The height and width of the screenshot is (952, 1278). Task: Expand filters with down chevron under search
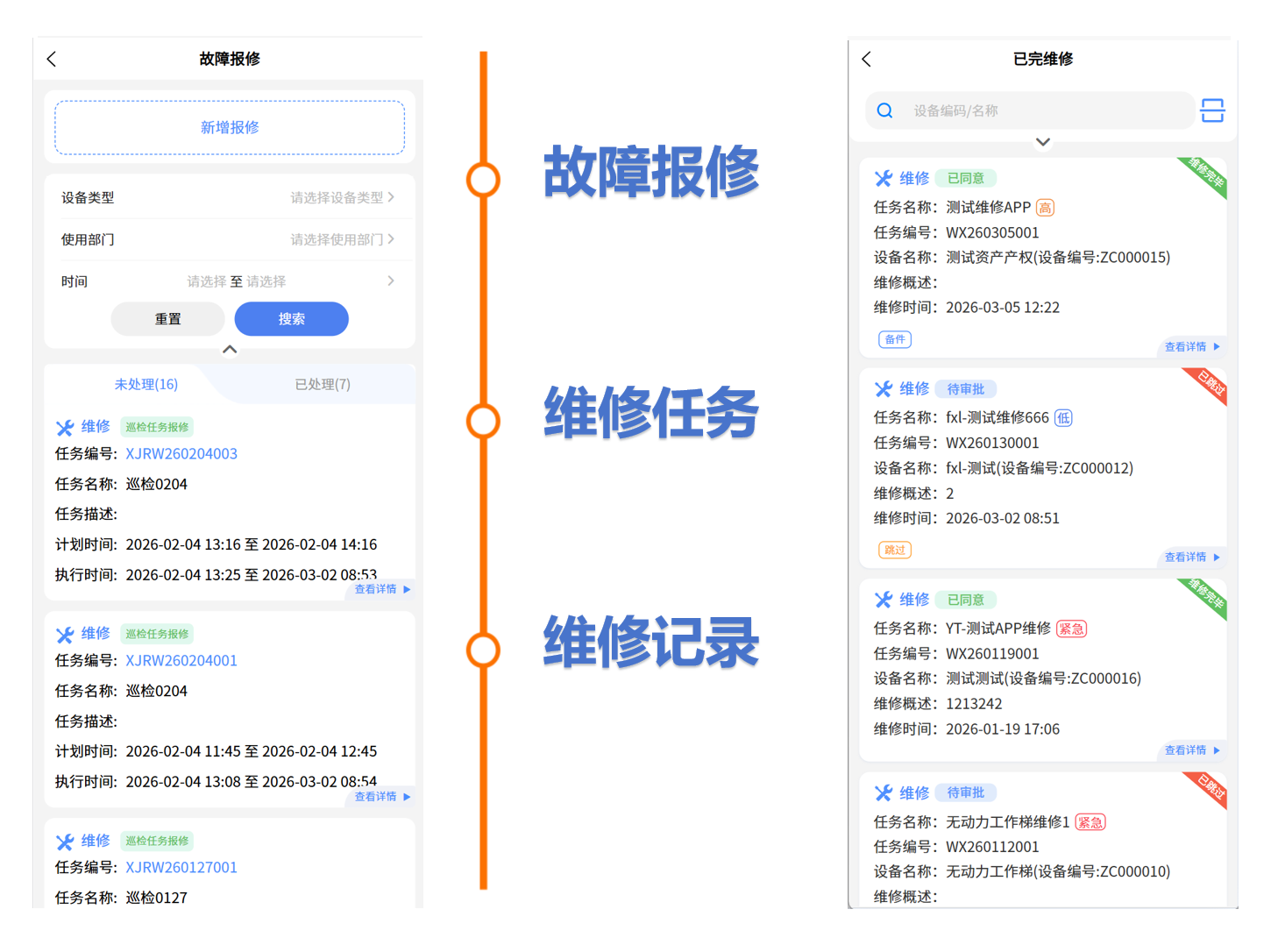click(1042, 142)
